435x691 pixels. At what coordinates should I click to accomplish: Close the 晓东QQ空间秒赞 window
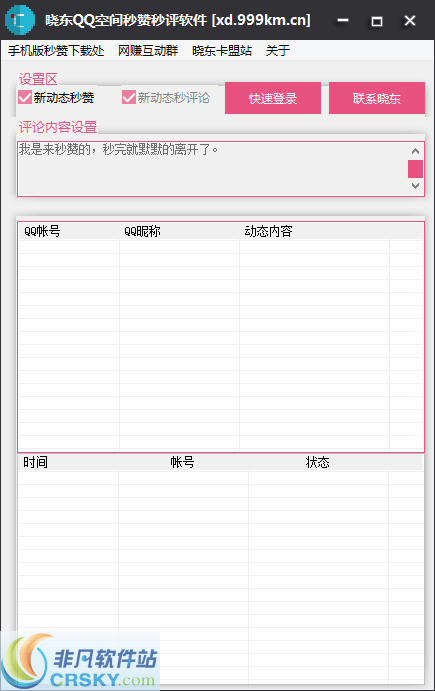[x=410, y=20]
